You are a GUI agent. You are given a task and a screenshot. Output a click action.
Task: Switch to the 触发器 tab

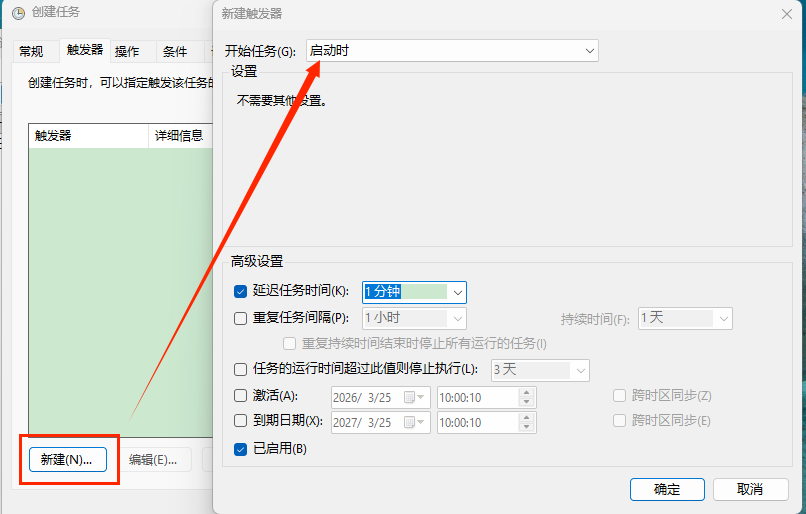coord(85,50)
